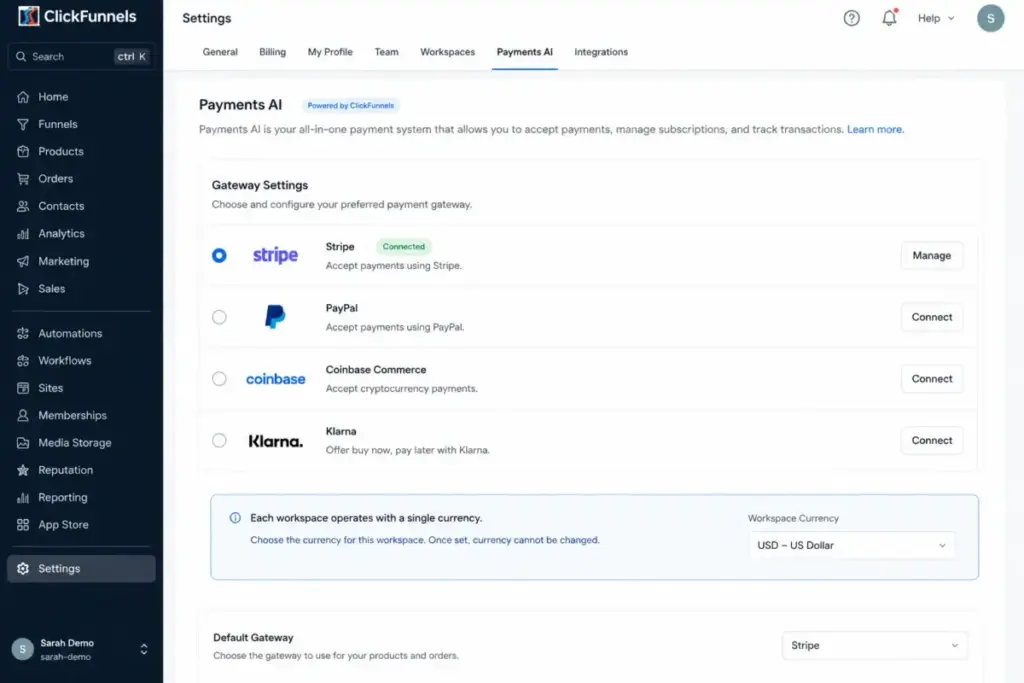
Task: Click the Memberships person icon
Action: [23, 415]
